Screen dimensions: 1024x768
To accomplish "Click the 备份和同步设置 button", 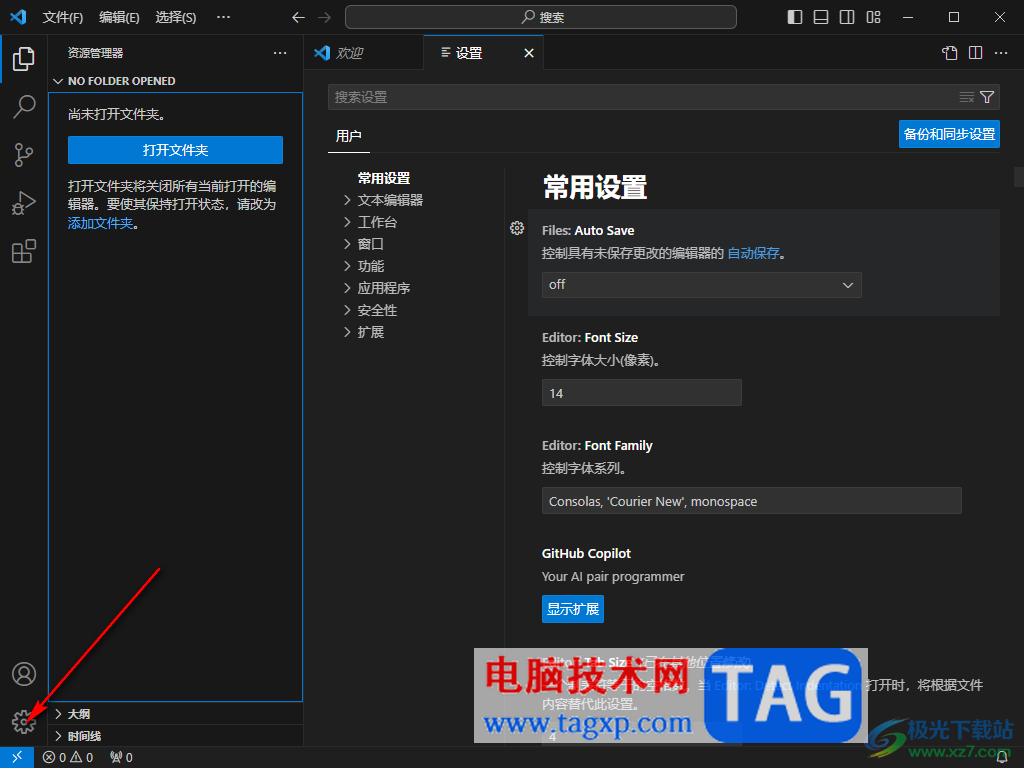I will tap(949, 134).
